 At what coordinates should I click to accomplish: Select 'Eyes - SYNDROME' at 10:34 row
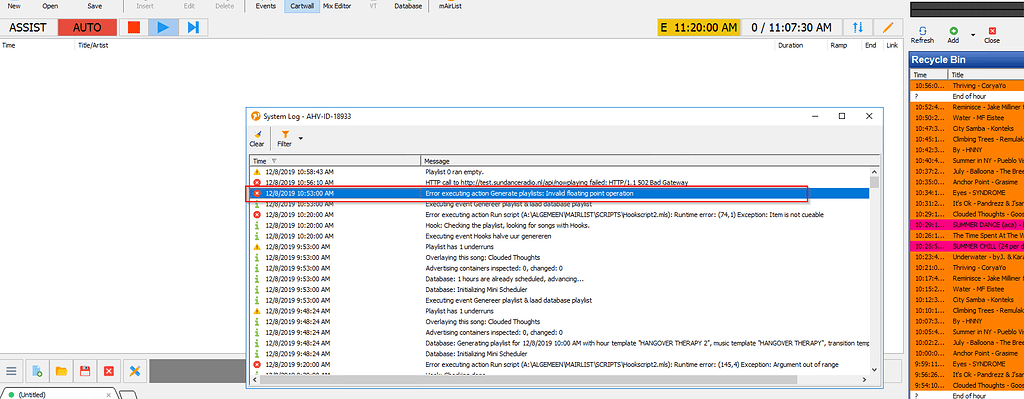pos(967,192)
